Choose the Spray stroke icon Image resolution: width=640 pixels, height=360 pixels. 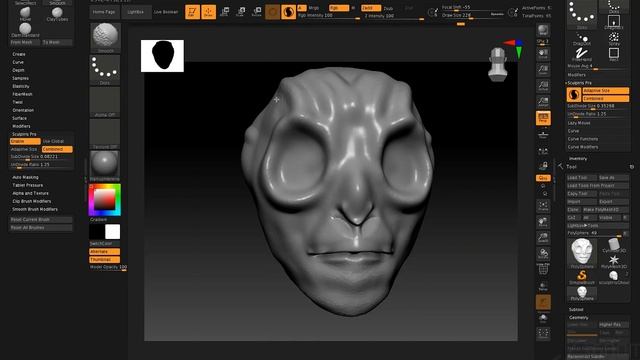click(x=614, y=39)
